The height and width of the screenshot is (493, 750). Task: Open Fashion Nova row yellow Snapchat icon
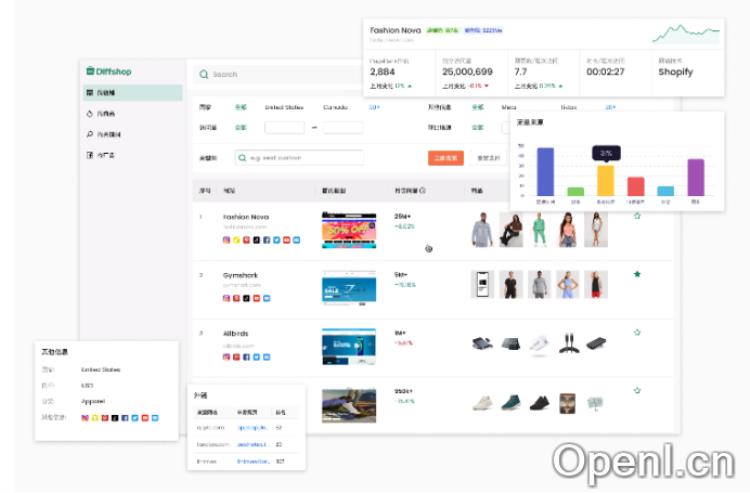(236, 240)
